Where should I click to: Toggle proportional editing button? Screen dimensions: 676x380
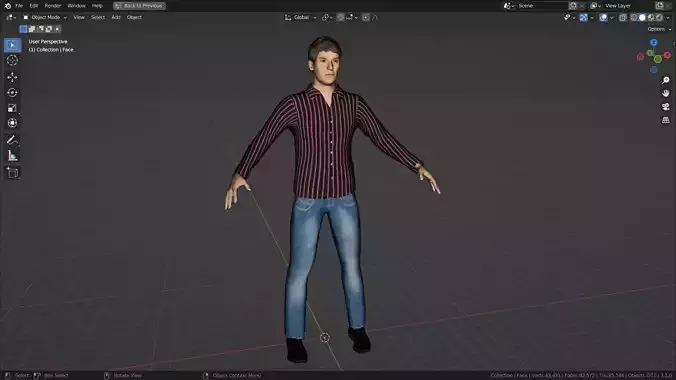366,17
